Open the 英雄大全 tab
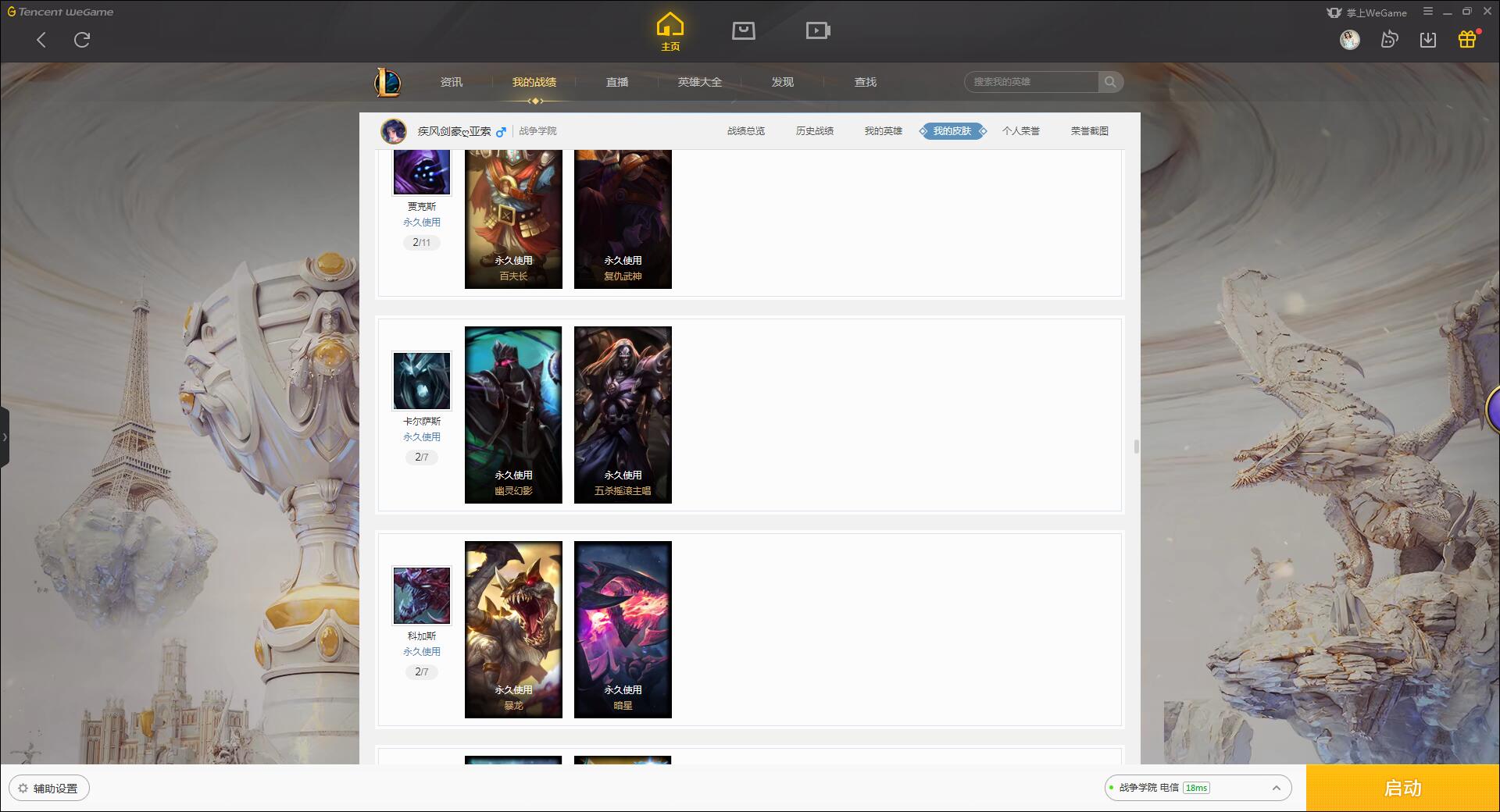This screenshot has width=1500, height=812. pyautogui.click(x=700, y=82)
